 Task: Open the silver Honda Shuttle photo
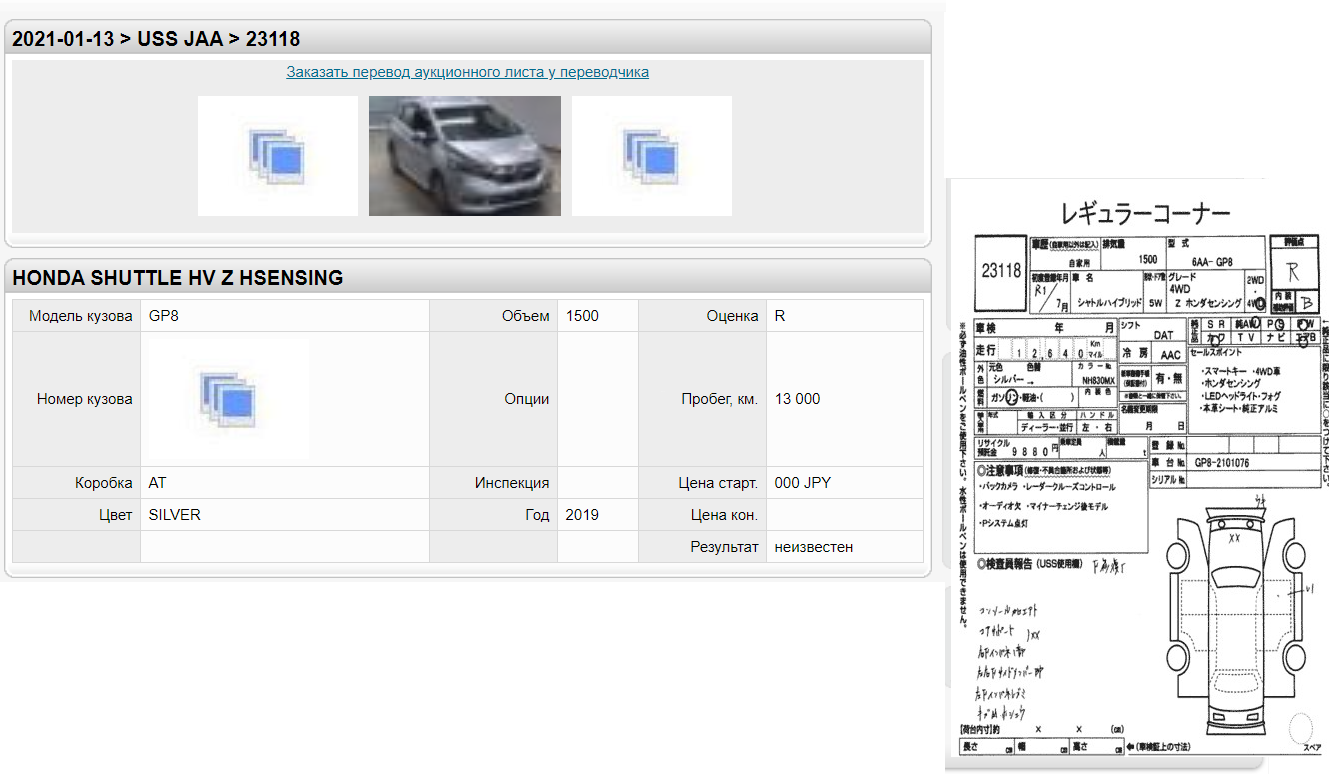(465, 156)
